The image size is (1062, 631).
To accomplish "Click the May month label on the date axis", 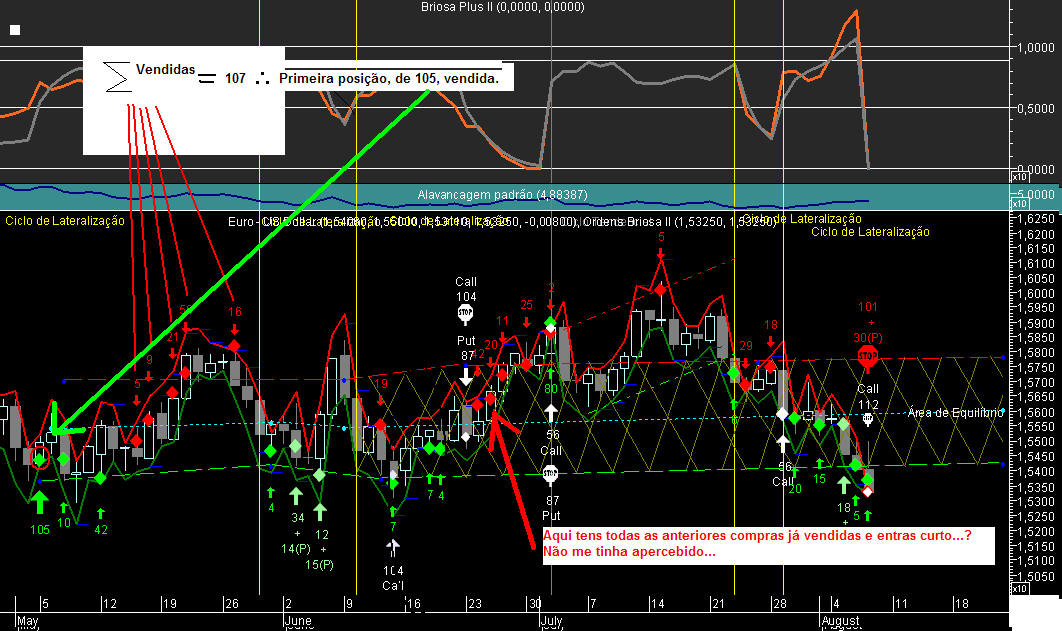I will click(28, 621).
